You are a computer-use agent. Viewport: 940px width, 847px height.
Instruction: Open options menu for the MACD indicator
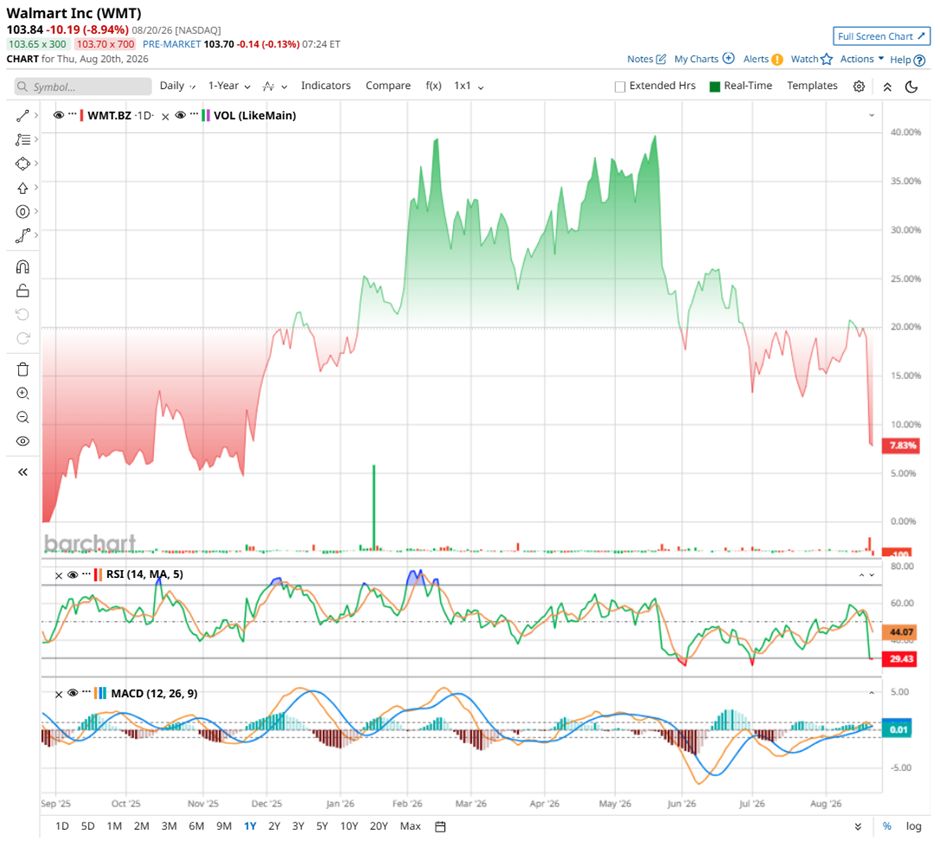tap(86, 692)
